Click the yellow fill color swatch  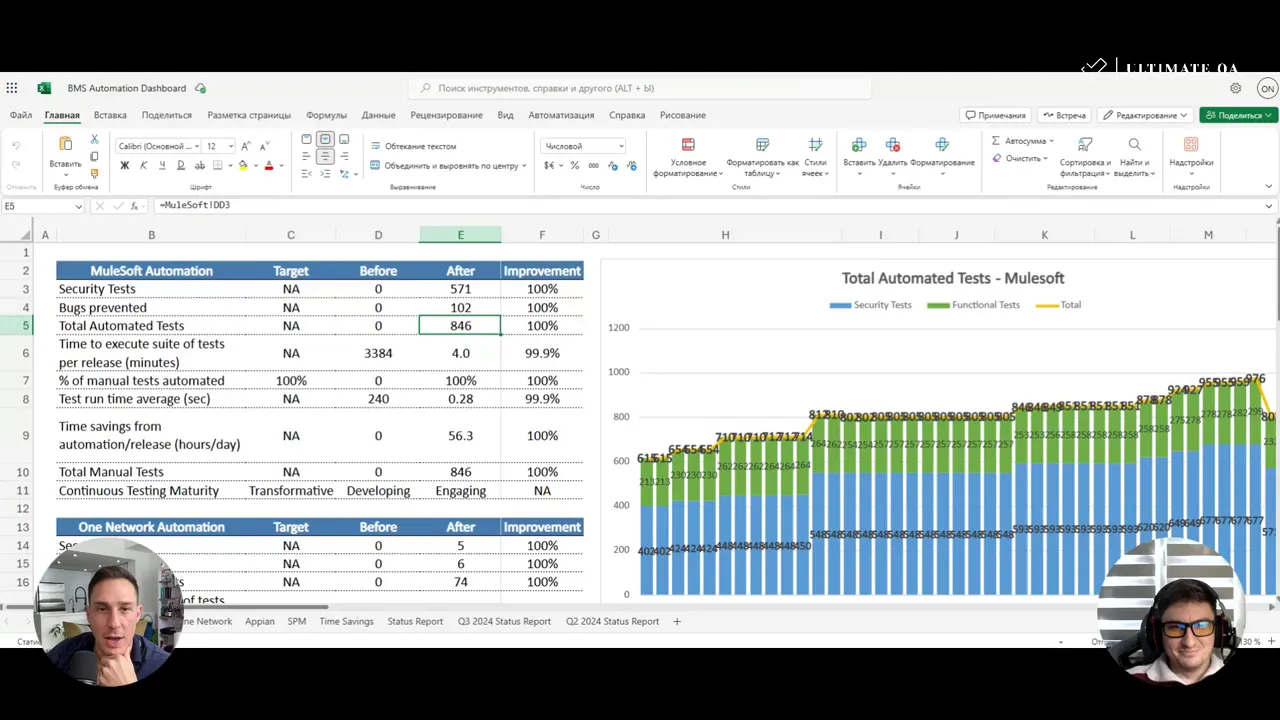(x=243, y=166)
